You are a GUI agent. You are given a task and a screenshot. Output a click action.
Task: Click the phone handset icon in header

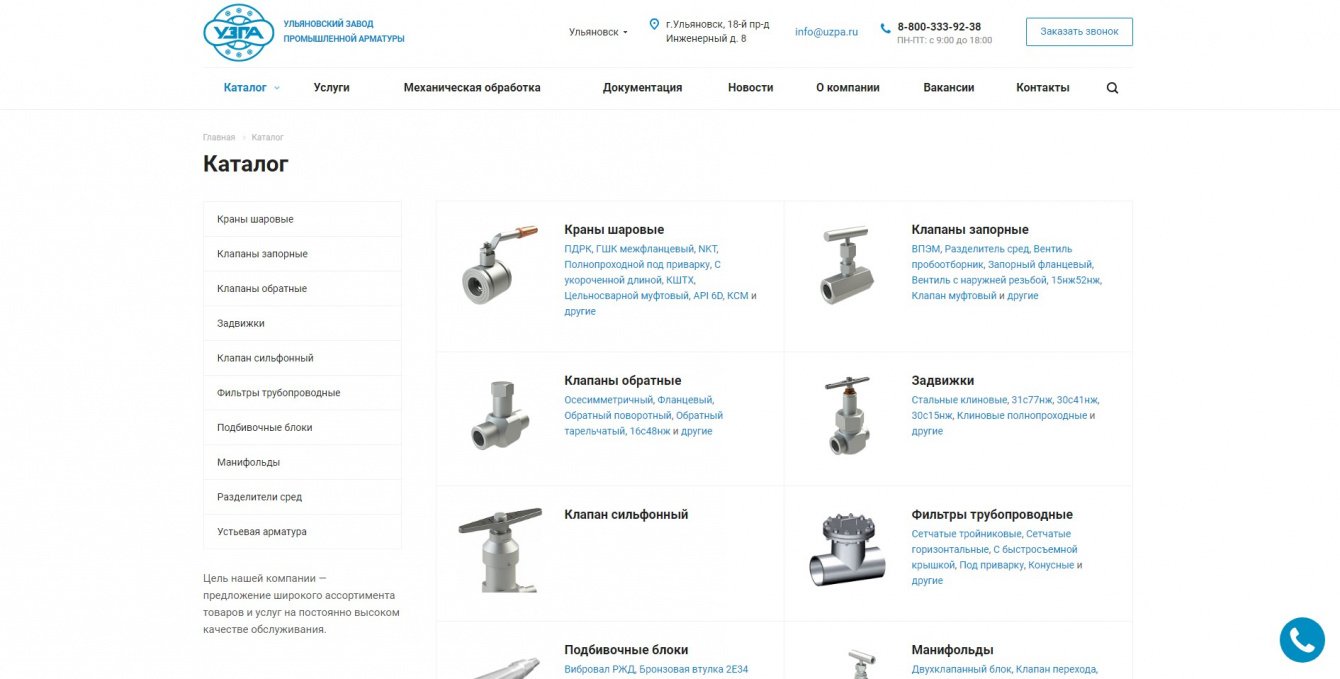886,28
